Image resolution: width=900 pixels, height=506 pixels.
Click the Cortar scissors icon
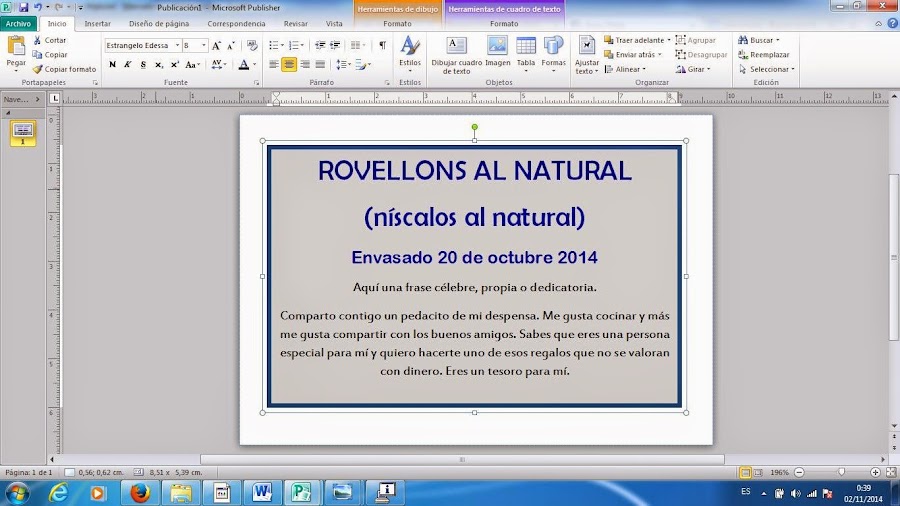38,40
